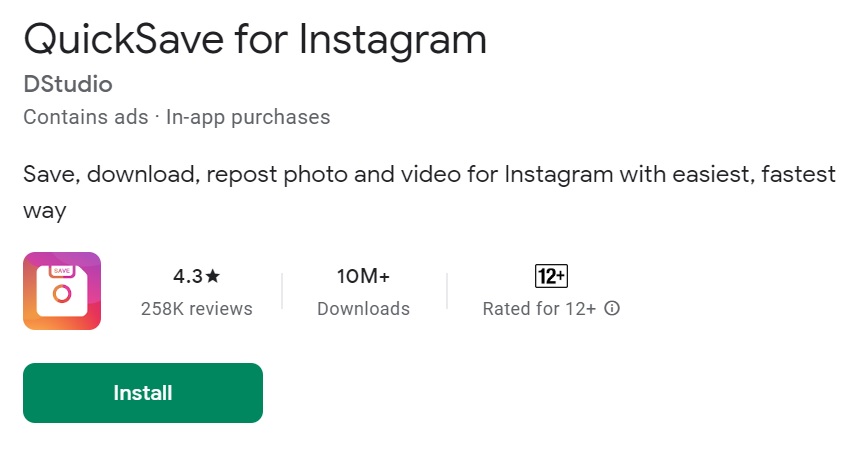Click the QuickSave app icon
Image resolution: width=856 pixels, height=449 pixels.
tap(62, 291)
